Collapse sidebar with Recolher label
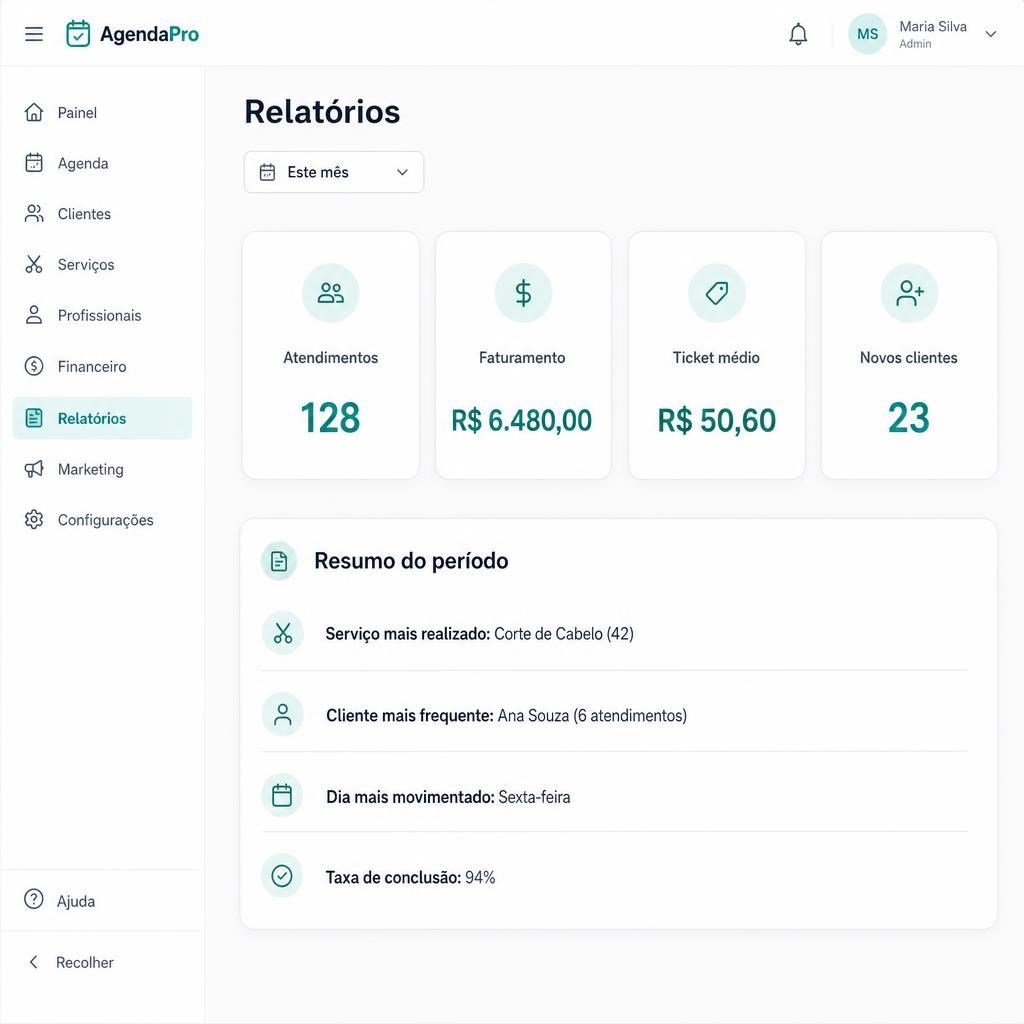This screenshot has width=1024, height=1024. pyautogui.click(x=85, y=963)
